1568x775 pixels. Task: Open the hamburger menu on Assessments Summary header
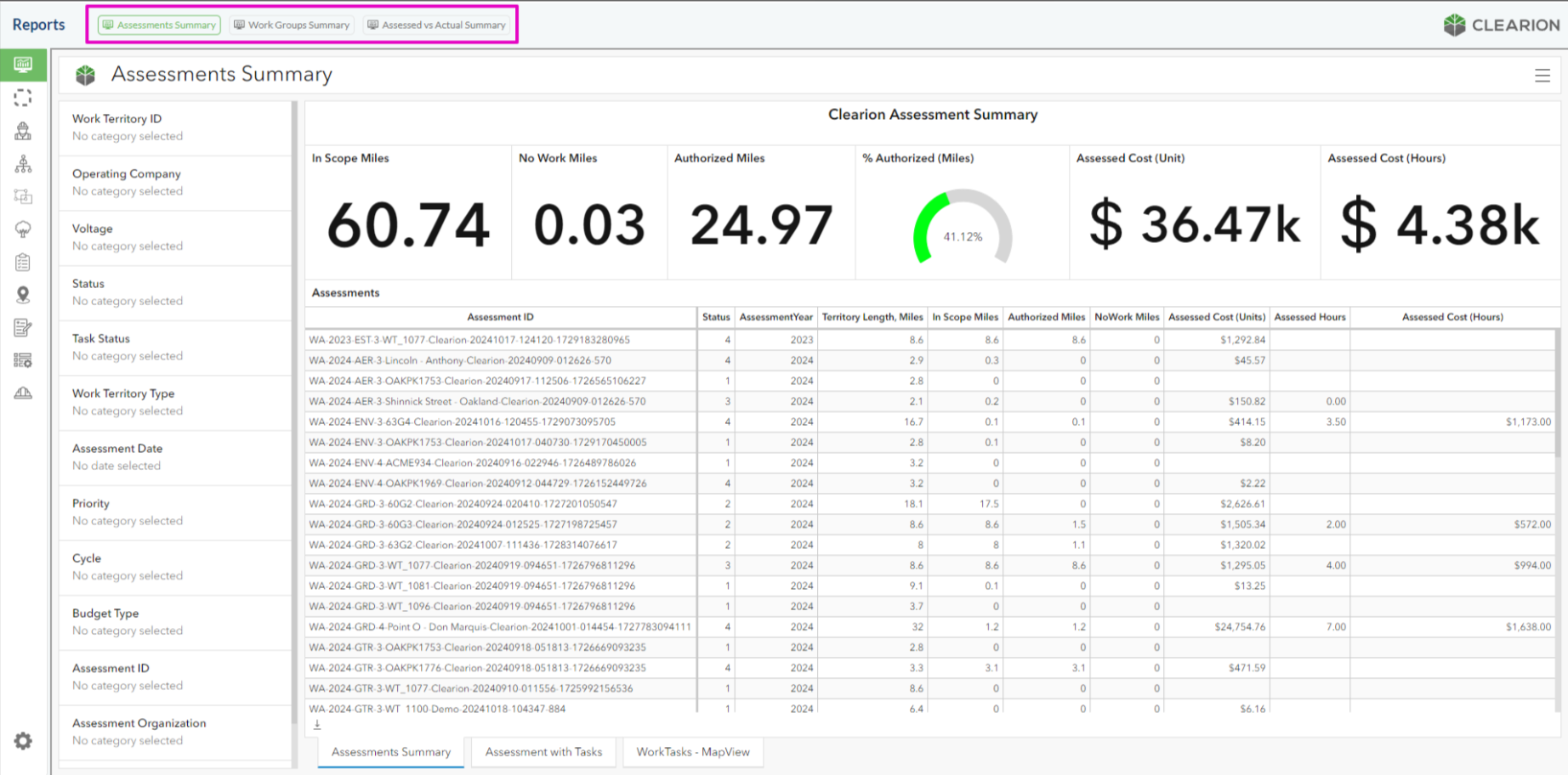pos(1542,76)
